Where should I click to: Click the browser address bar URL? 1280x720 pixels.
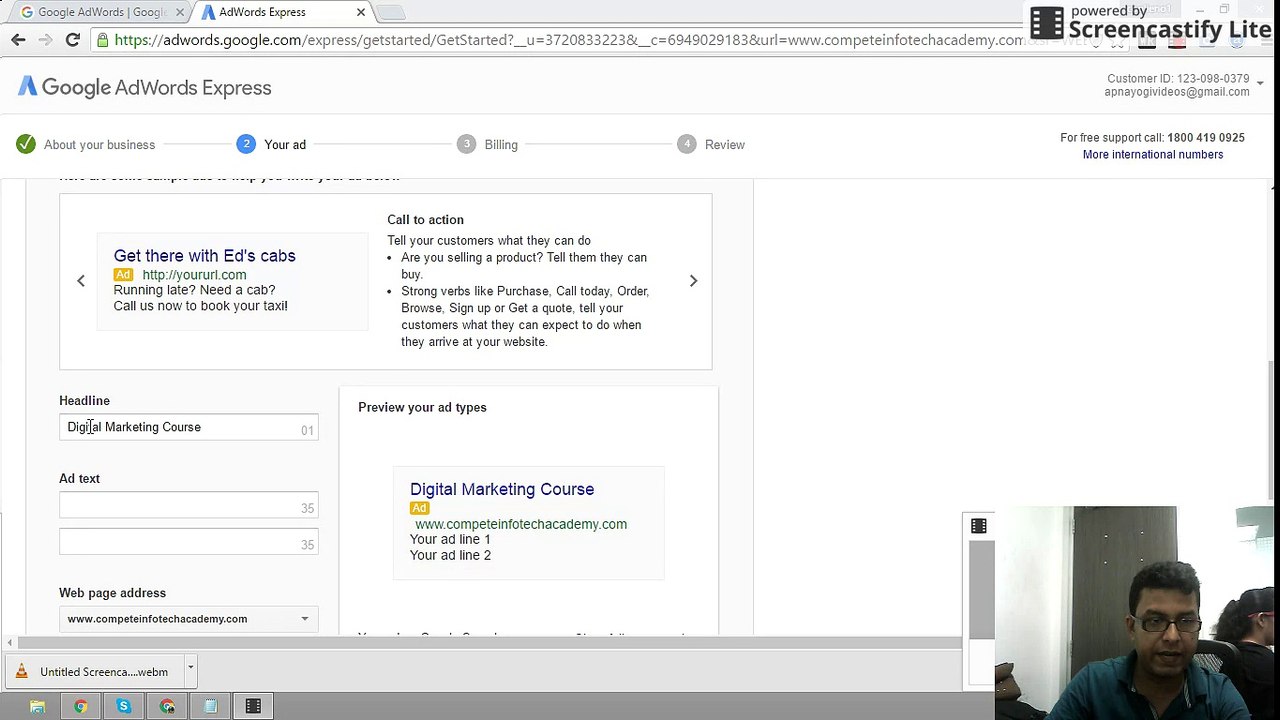click(x=568, y=40)
